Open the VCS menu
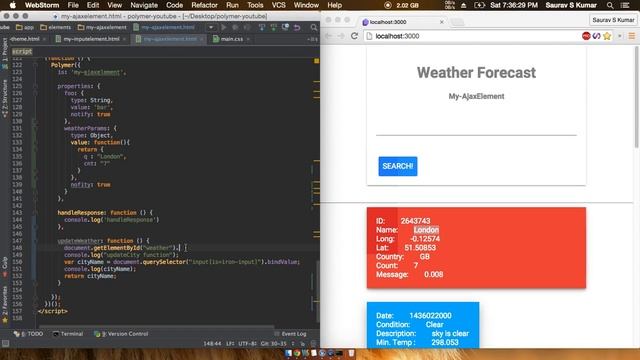This screenshot has width=640, height=360. pos(278,5)
